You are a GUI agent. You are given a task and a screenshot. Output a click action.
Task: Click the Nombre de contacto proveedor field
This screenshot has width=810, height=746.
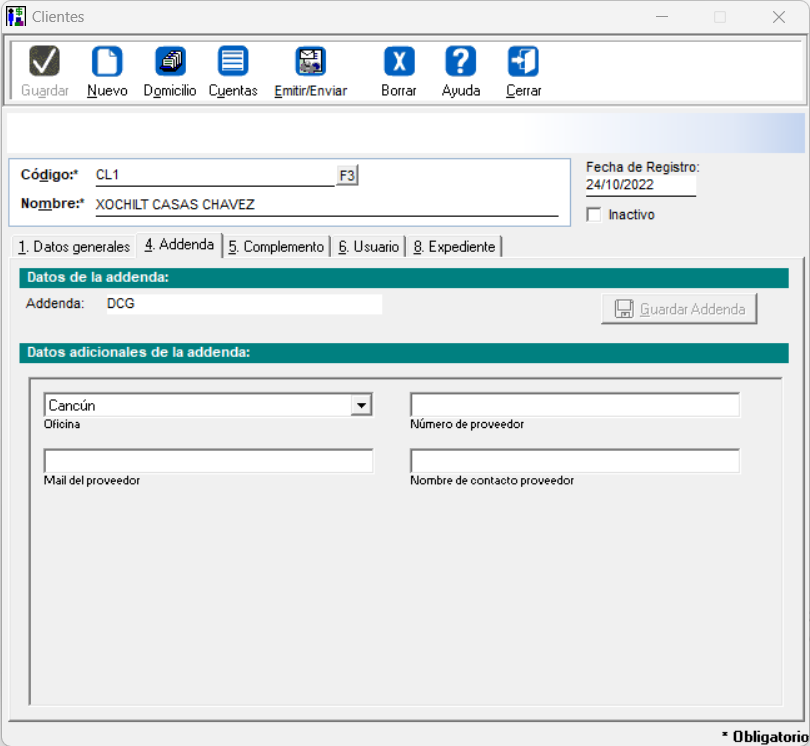(x=574, y=461)
